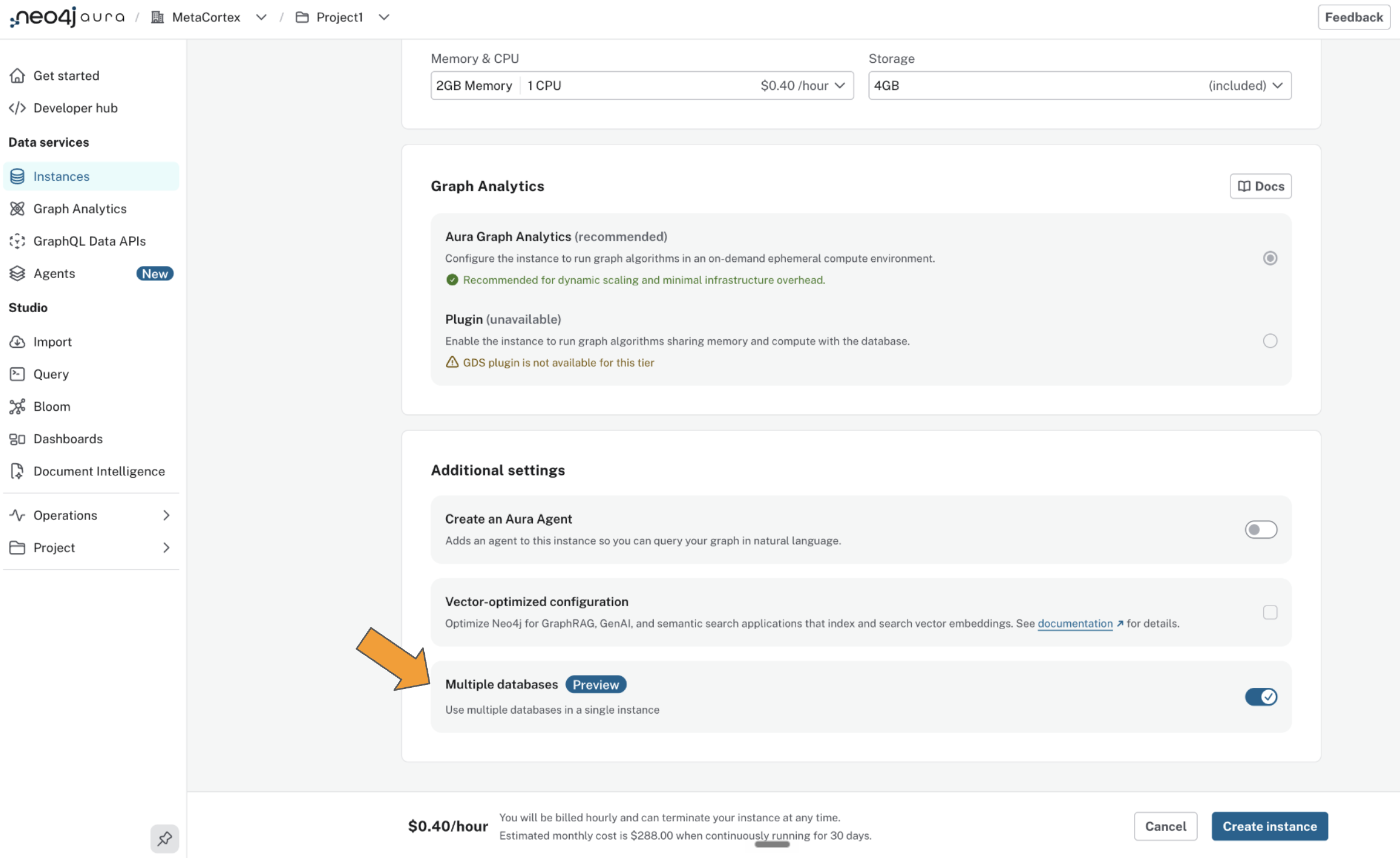Screen dimensions: 1400x858
Task: Click the Cancel button
Action: click(1165, 826)
